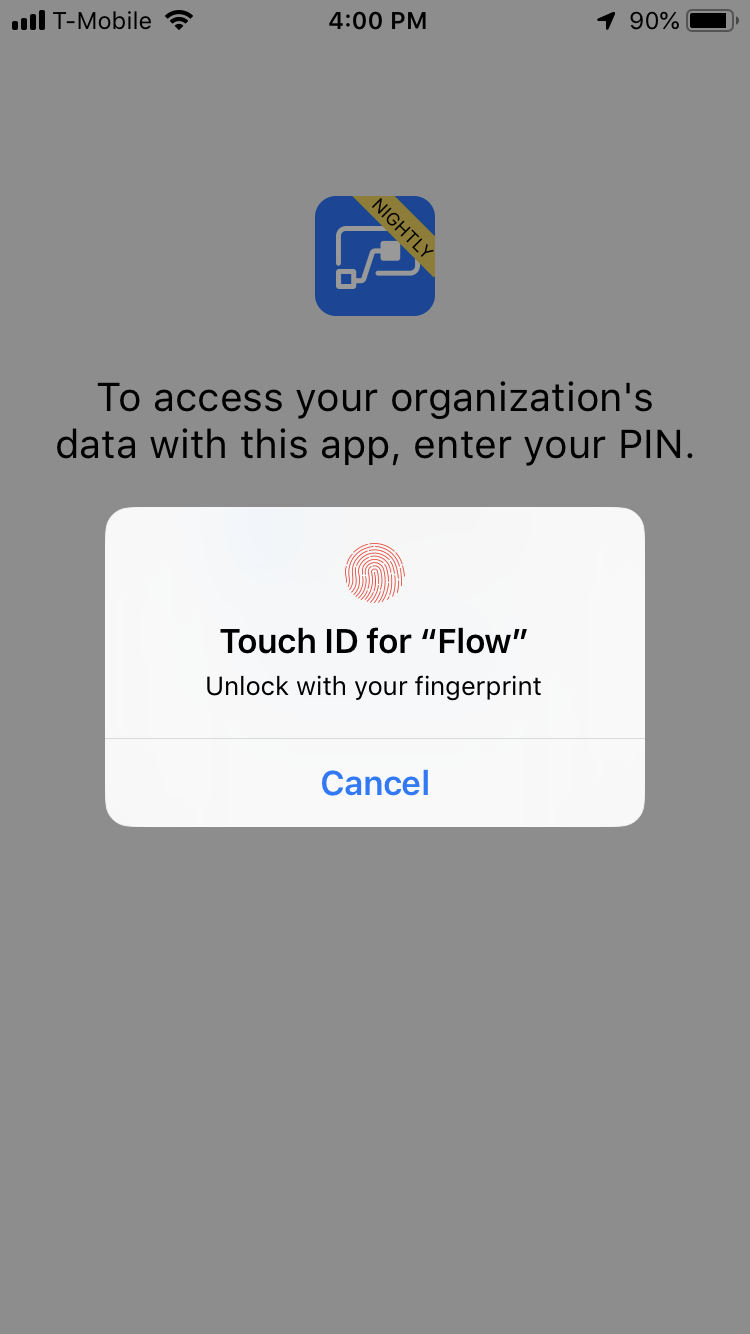Tap the "To access your organization's" text line

[375, 398]
